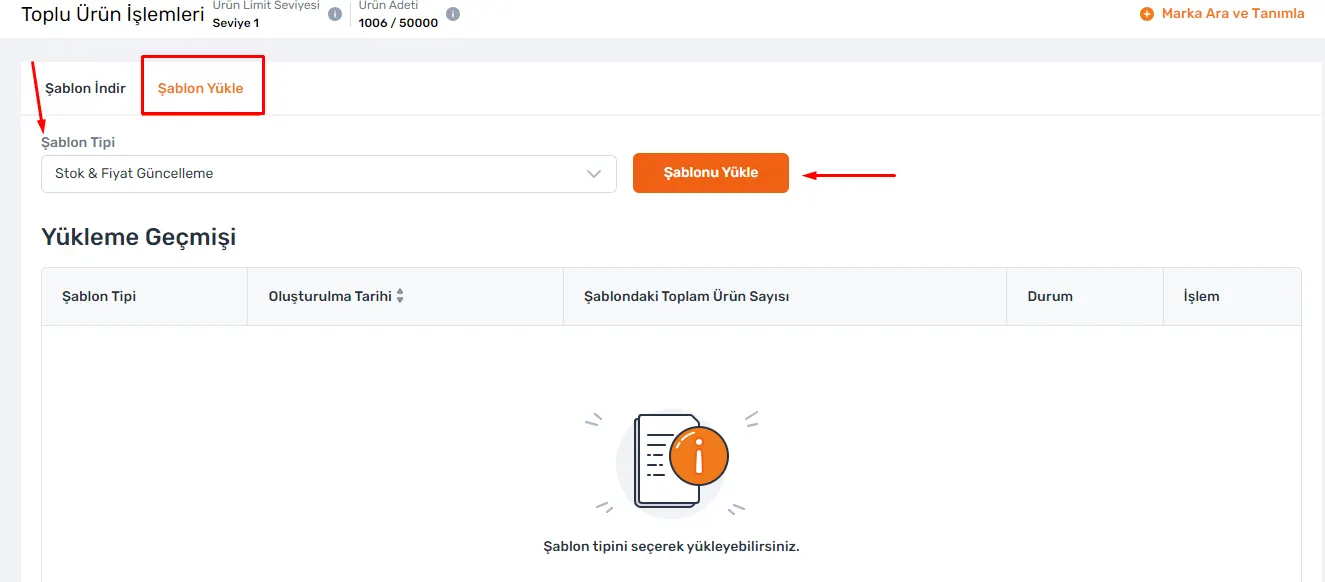Click 'Şablon tipini seçerek yükleyebilirsiniz.' message
The height and width of the screenshot is (582, 1325).
671,547
